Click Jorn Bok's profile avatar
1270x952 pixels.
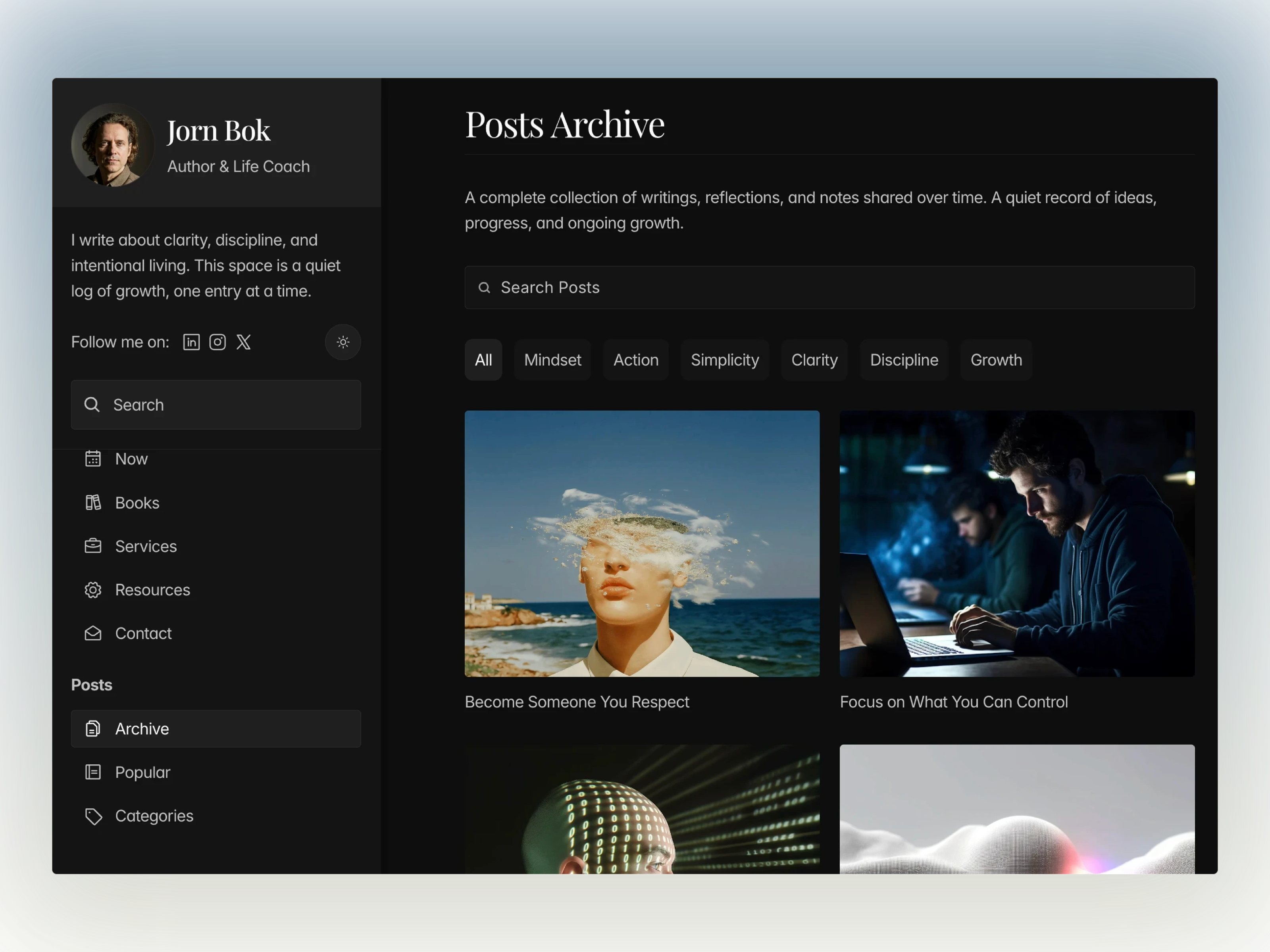(x=113, y=145)
